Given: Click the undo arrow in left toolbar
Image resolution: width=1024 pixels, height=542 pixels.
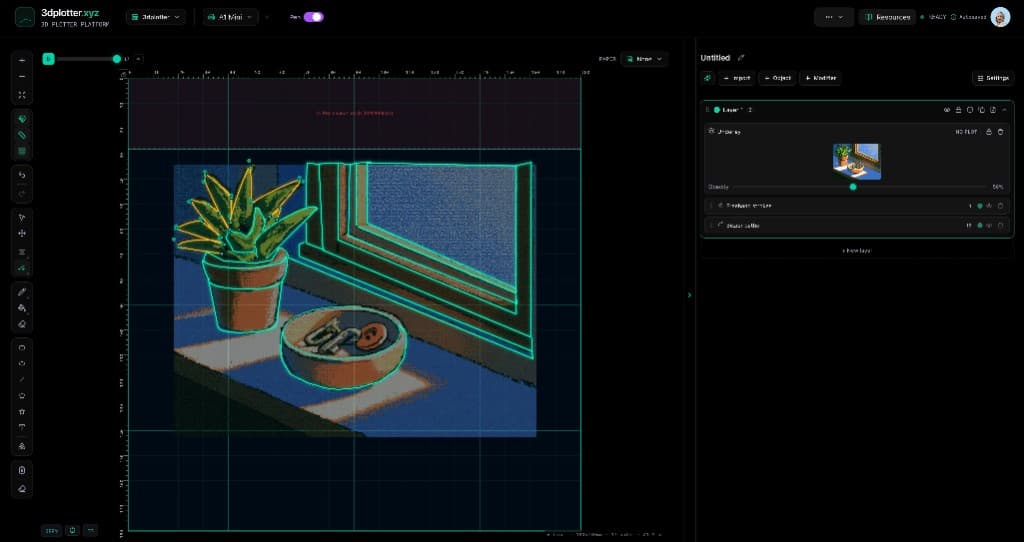Looking at the screenshot, I should [x=22, y=175].
